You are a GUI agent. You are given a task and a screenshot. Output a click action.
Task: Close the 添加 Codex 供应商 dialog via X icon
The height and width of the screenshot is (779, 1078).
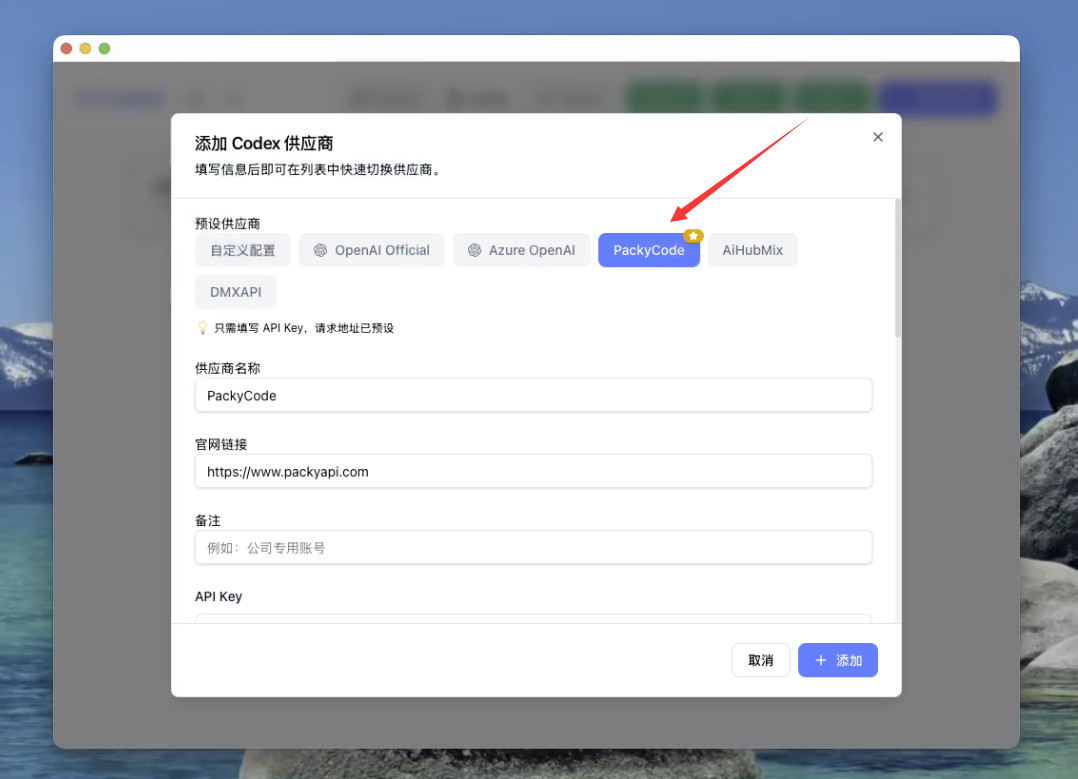[877, 137]
